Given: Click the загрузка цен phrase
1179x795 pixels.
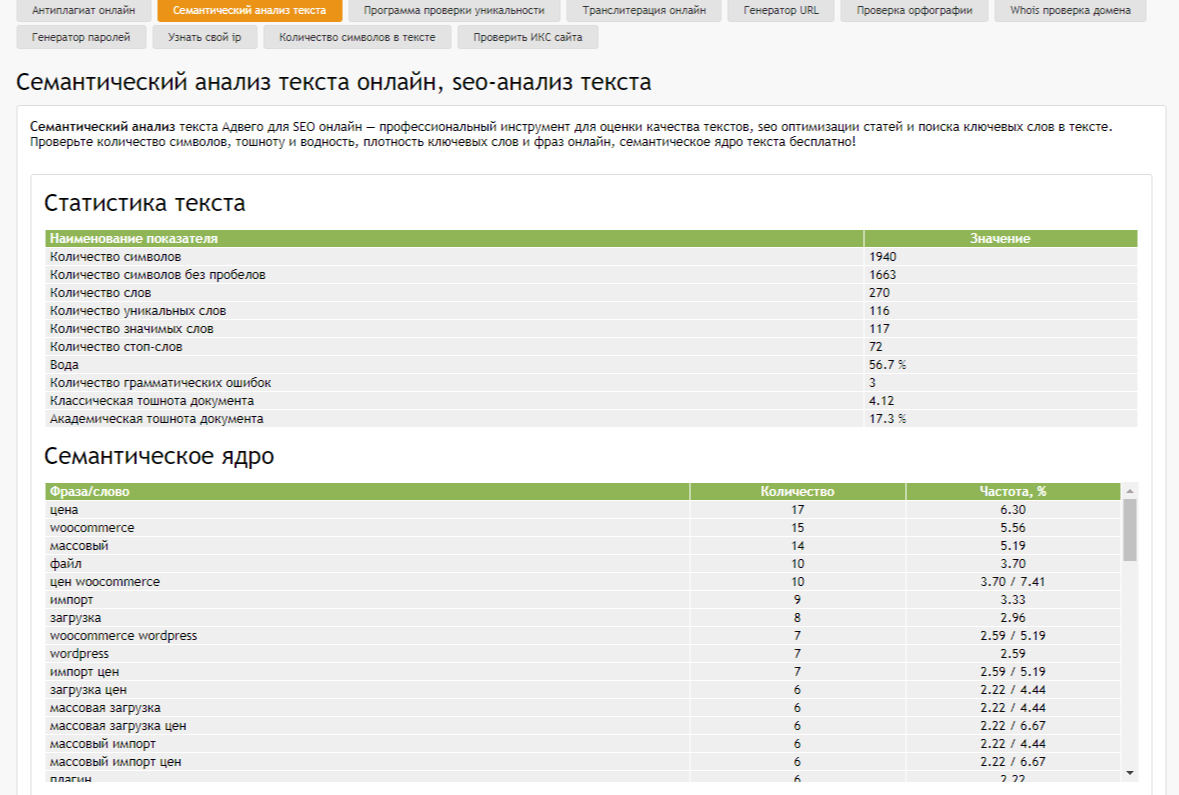Looking at the screenshot, I should [x=88, y=690].
